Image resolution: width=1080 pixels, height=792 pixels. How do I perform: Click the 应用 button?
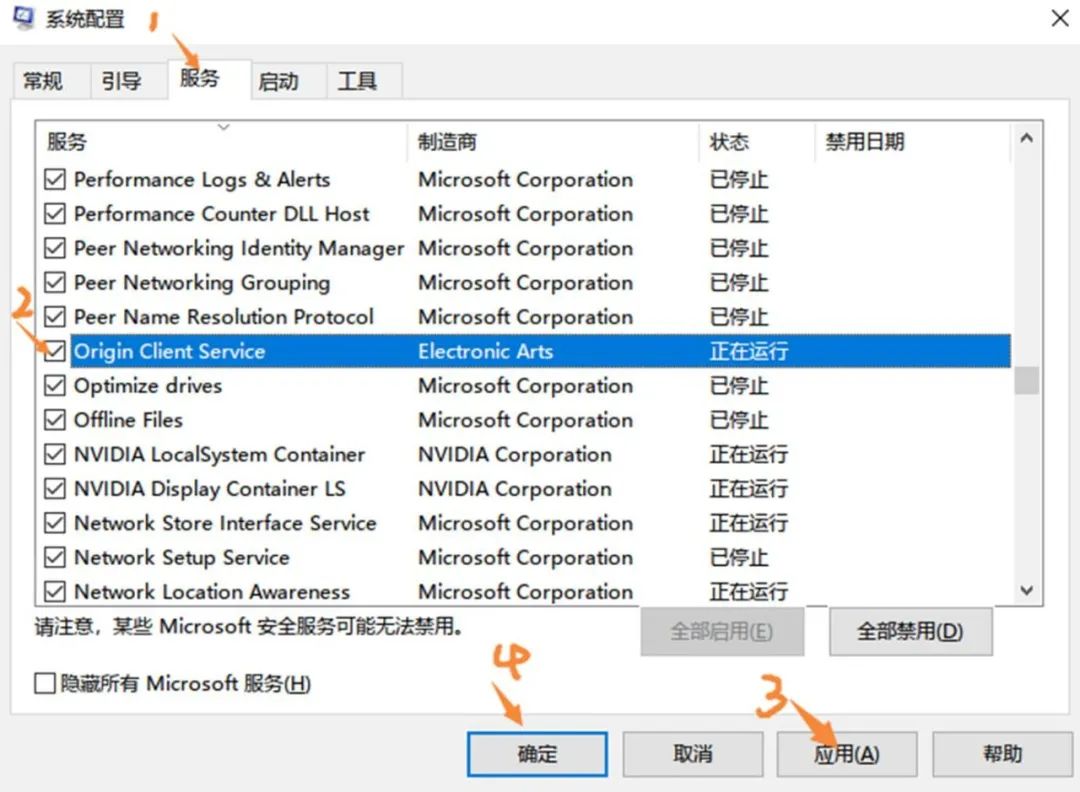click(x=845, y=754)
